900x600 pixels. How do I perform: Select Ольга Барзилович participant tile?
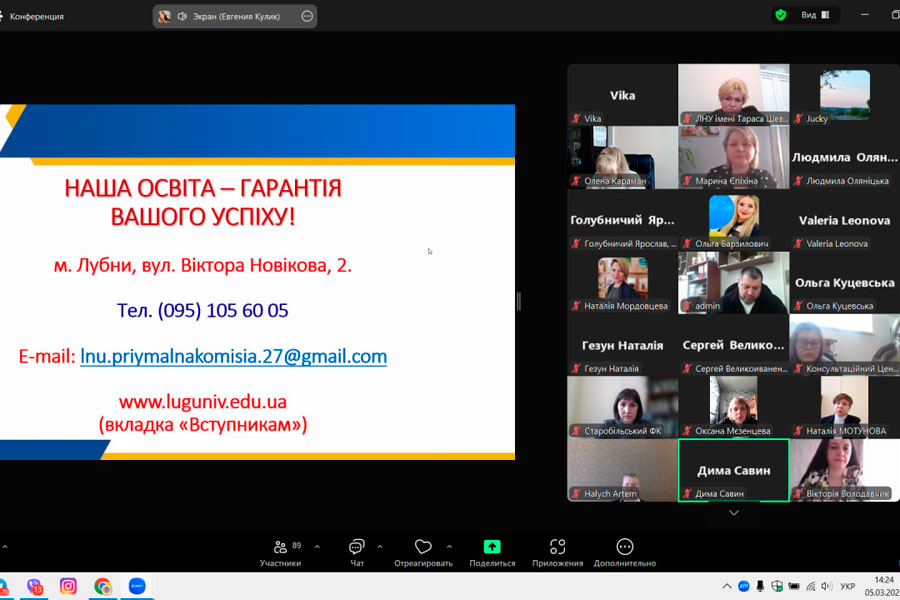[x=734, y=220]
